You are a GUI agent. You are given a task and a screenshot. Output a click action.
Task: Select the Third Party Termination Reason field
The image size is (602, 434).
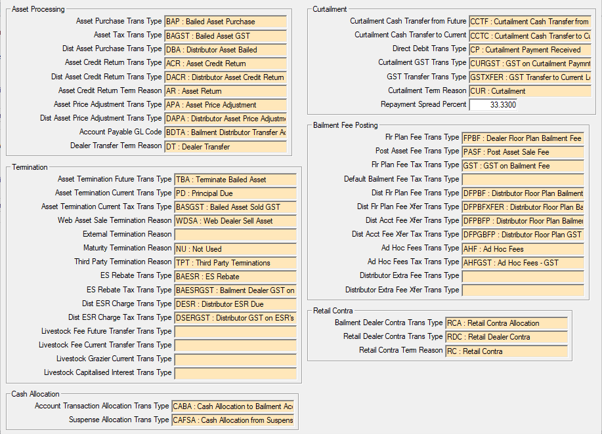tap(235, 262)
